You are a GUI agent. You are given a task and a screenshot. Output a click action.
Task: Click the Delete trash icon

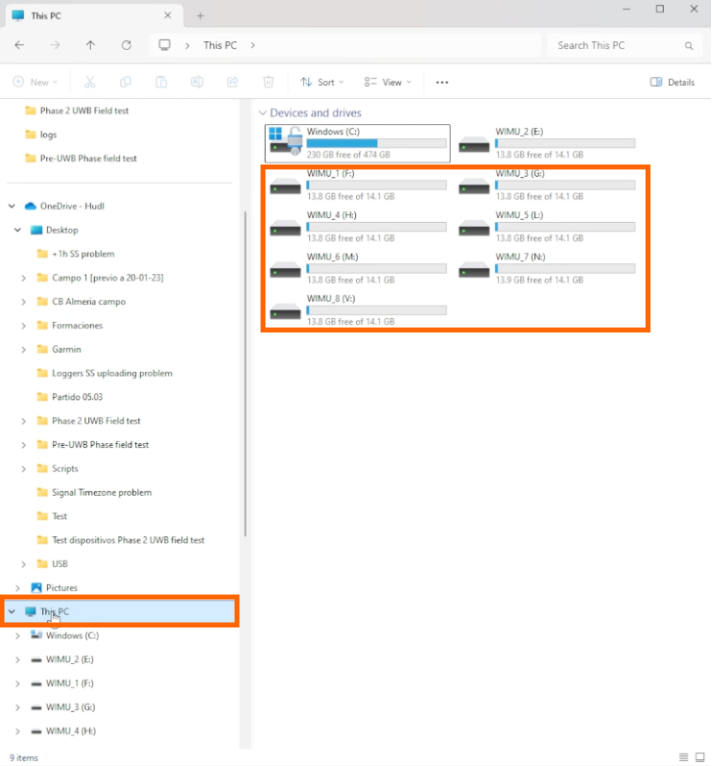point(268,82)
